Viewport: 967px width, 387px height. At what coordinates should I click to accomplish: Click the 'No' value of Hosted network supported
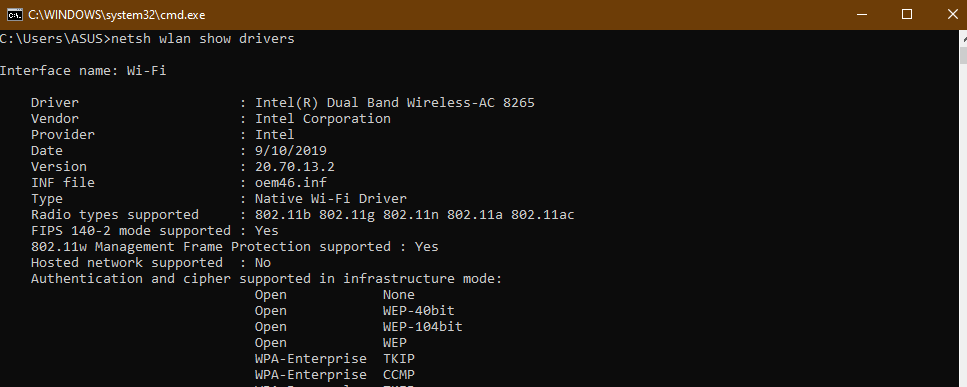pos(263,263)
